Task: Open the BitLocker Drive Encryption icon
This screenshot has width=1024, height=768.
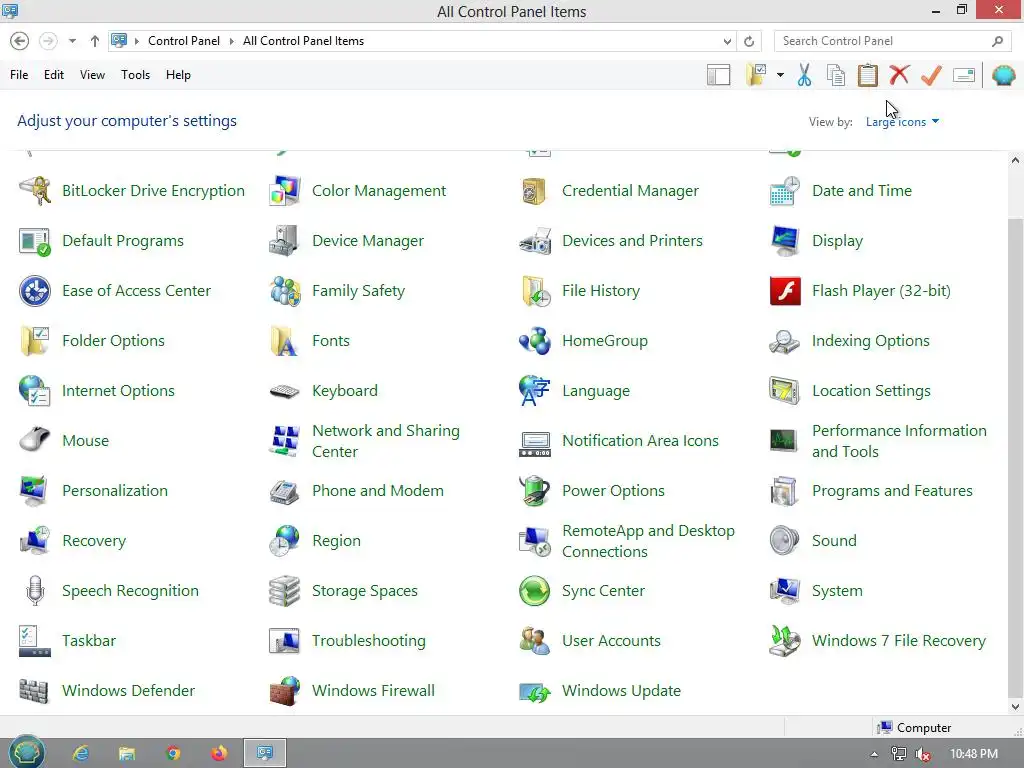Action: [x=35, y=191]
